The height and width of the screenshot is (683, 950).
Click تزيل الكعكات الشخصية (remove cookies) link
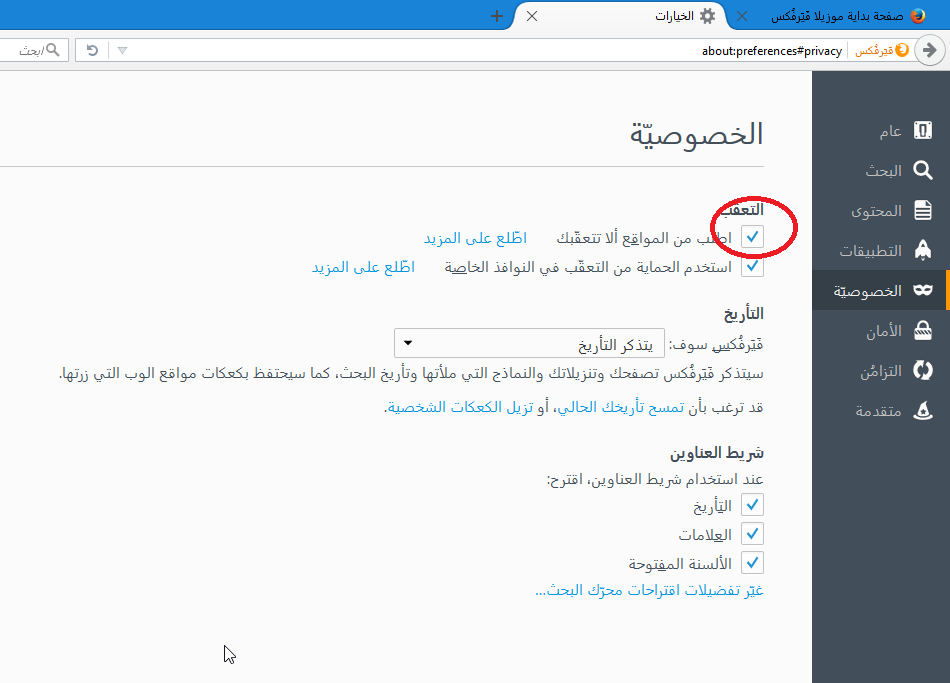[x=460, y=407]
